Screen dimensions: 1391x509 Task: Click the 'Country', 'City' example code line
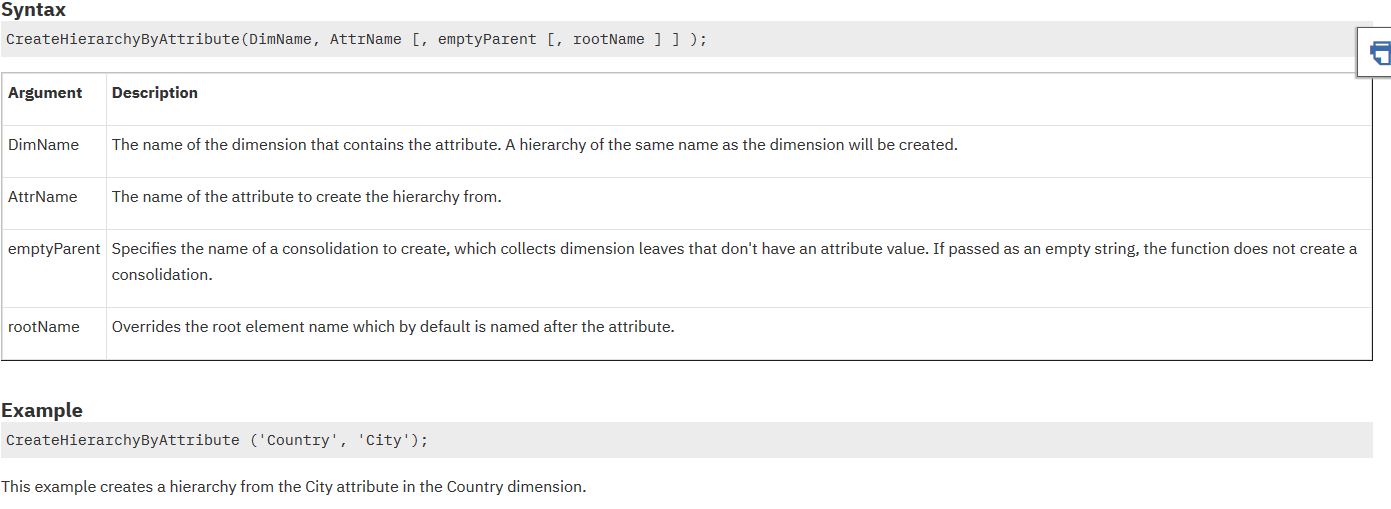216,440
